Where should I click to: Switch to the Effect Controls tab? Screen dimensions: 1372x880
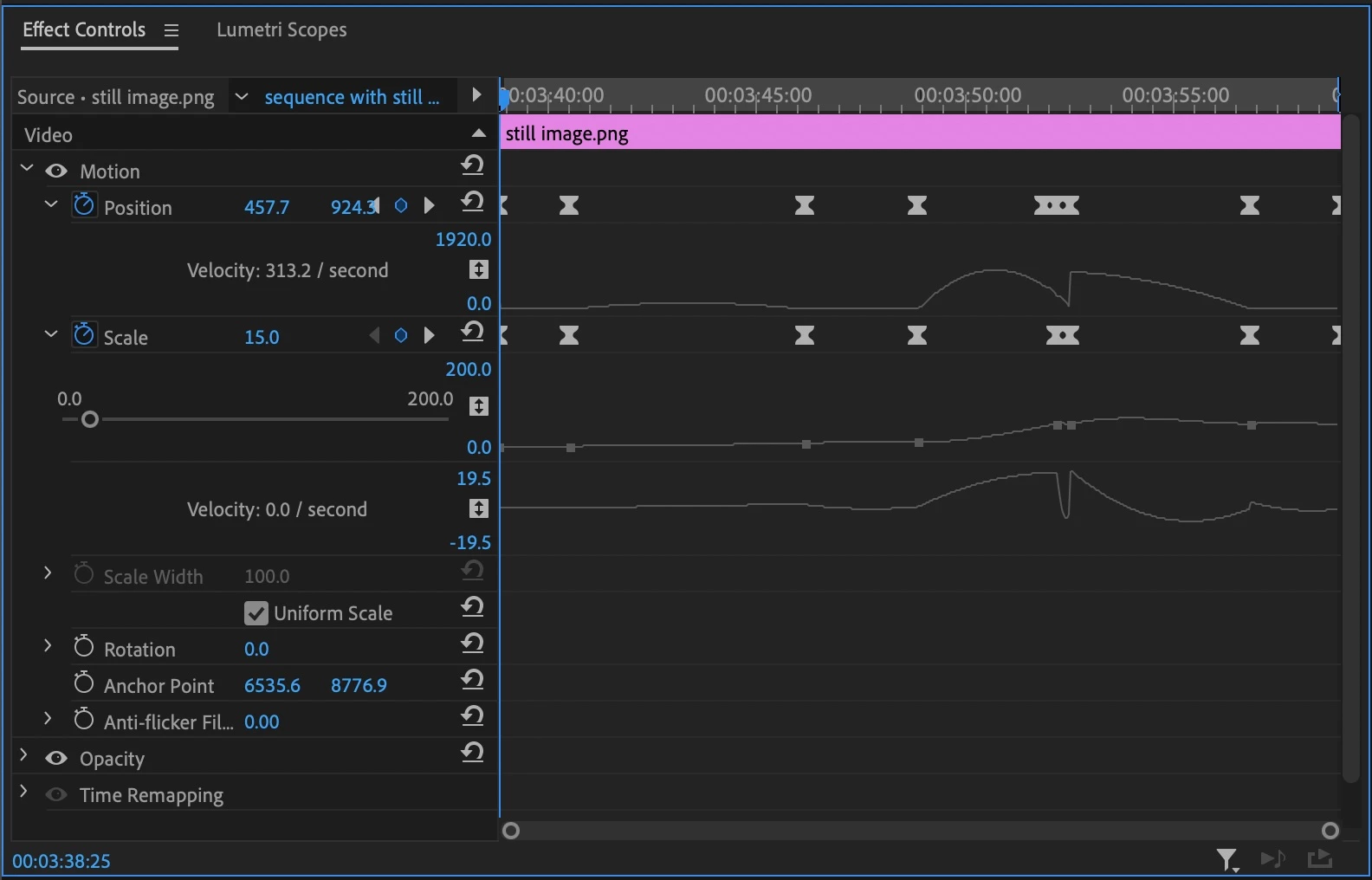coord(84,30)
